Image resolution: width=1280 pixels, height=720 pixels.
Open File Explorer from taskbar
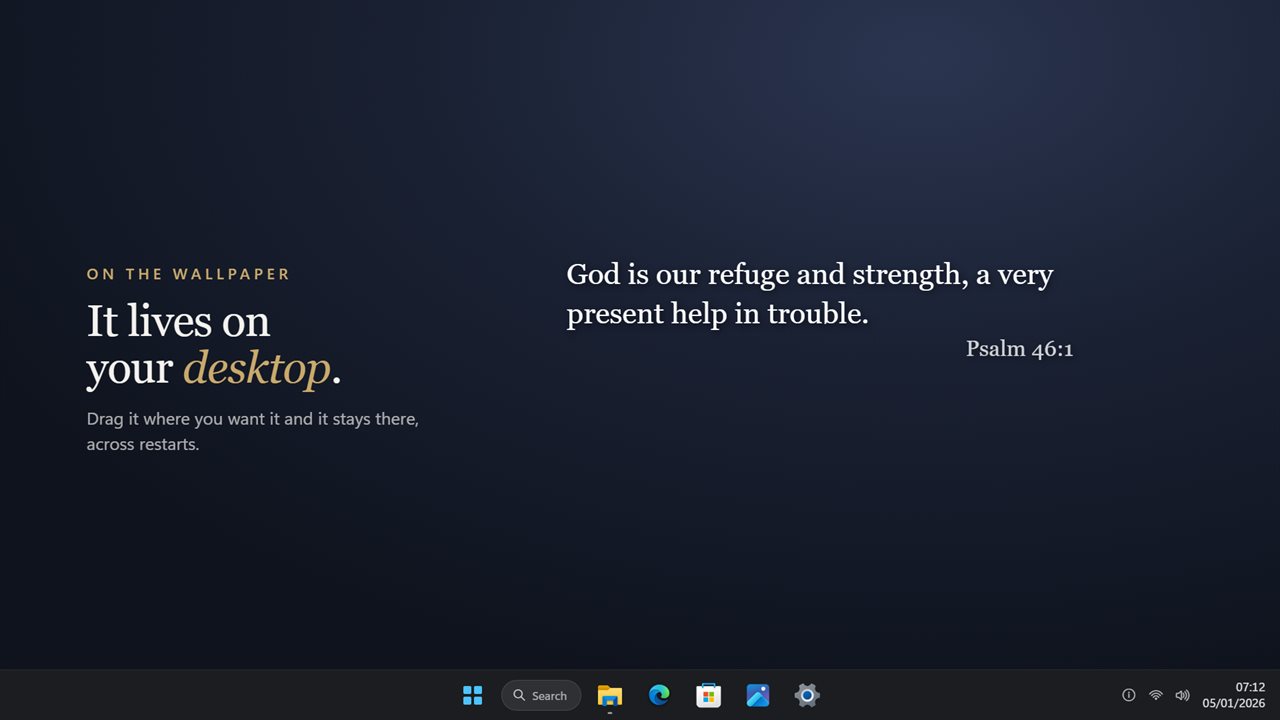point(610,695)
